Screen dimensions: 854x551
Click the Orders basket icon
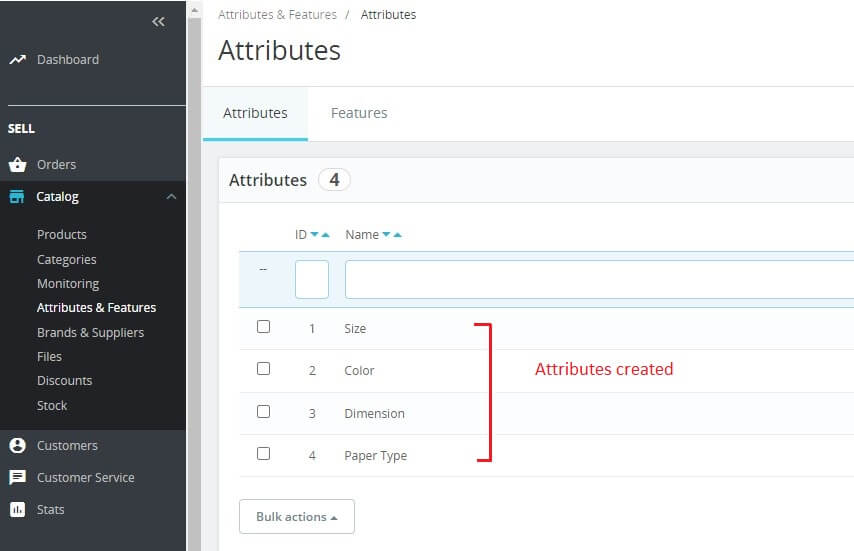[17, 164]
